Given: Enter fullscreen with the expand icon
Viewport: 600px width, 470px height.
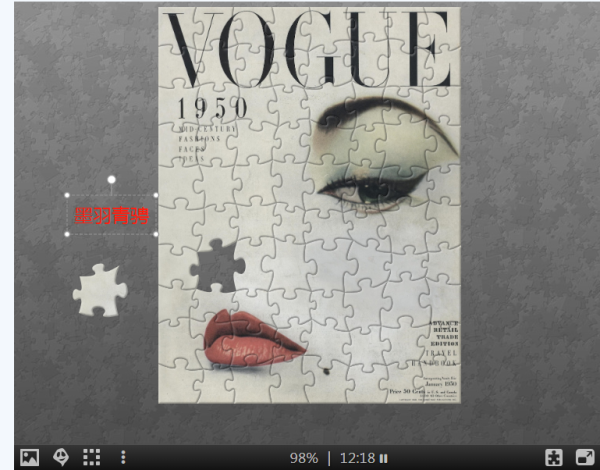Looking at the screenshot, I should click(x=585, y=457).
